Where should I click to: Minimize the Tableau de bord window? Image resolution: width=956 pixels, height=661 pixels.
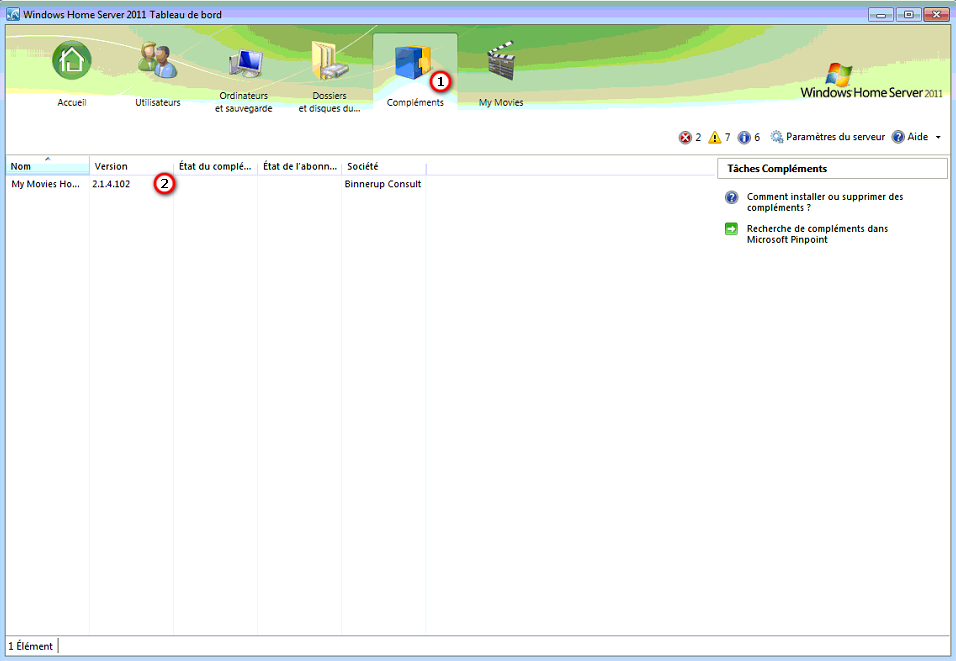(881, 14)
